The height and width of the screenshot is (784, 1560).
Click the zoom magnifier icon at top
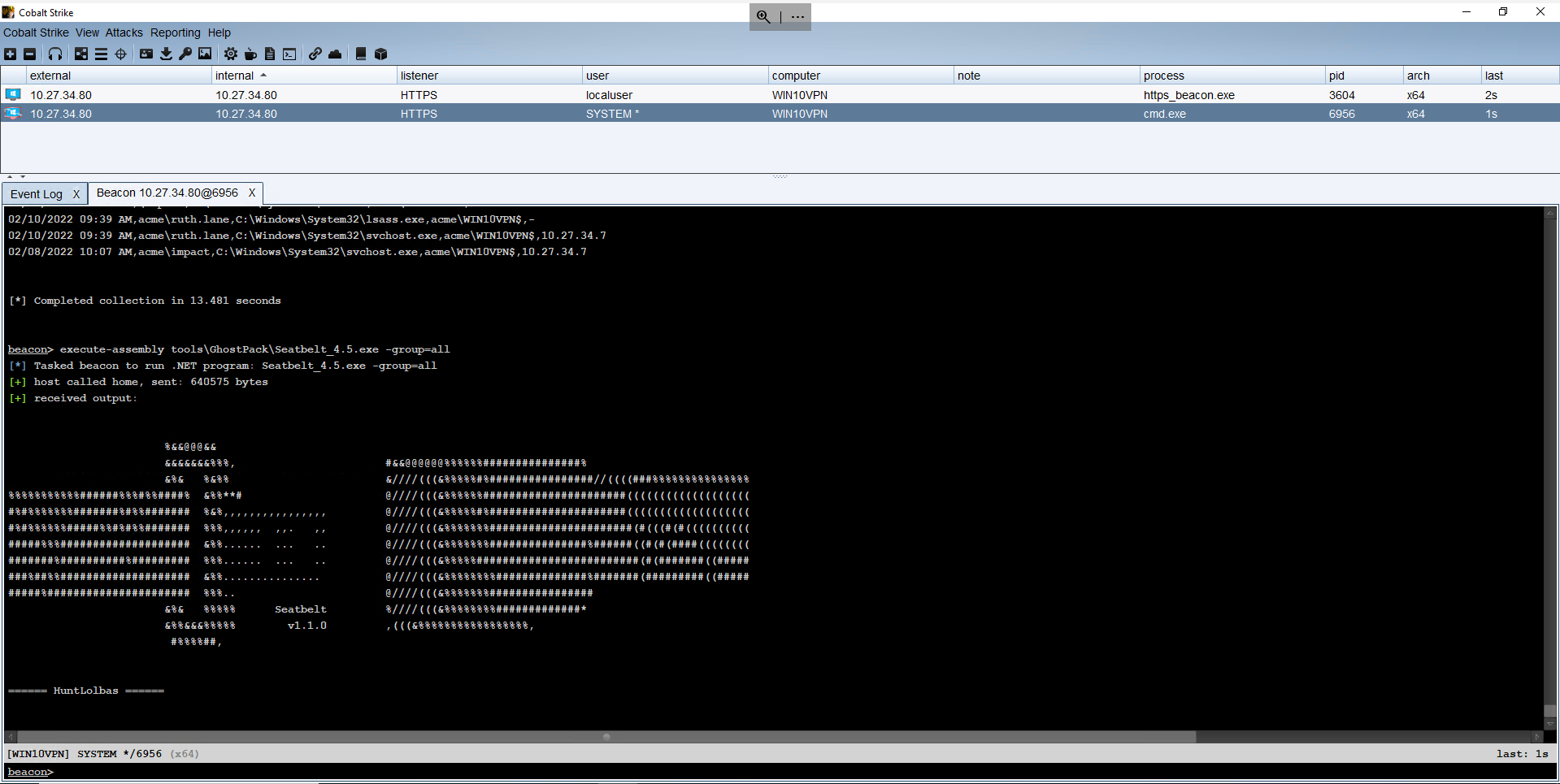click(763, 16)
